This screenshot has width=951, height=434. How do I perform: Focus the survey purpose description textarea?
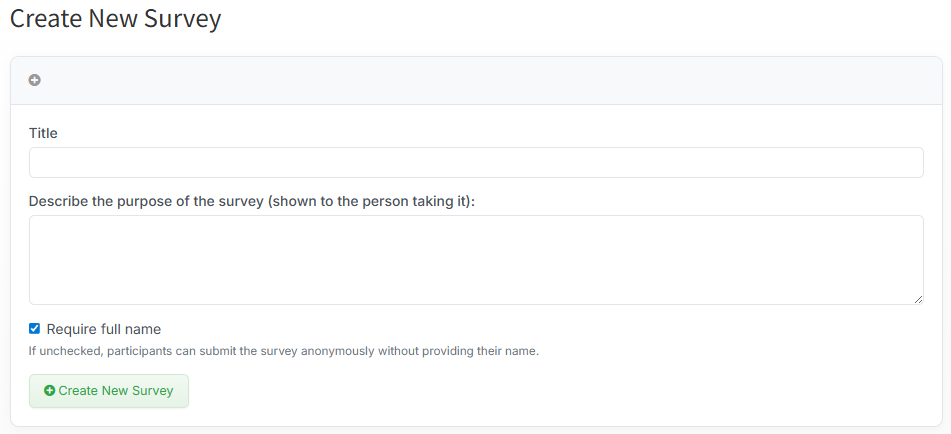tap(476, 259)
